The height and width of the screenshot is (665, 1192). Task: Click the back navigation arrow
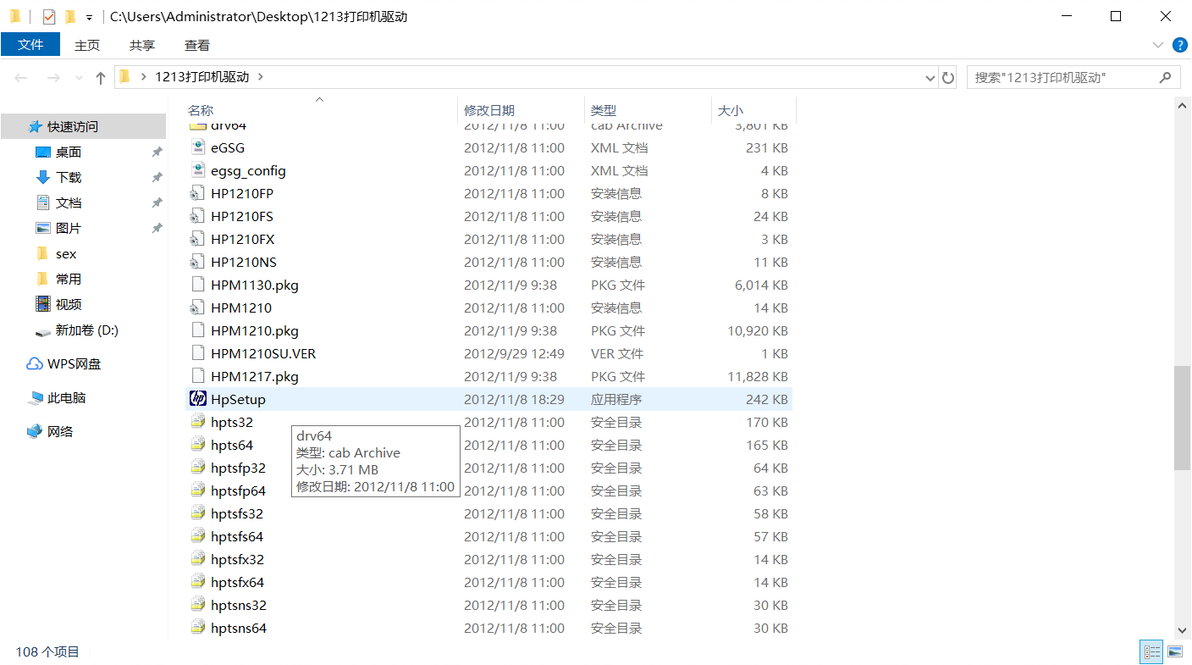[x=20, y=76]
